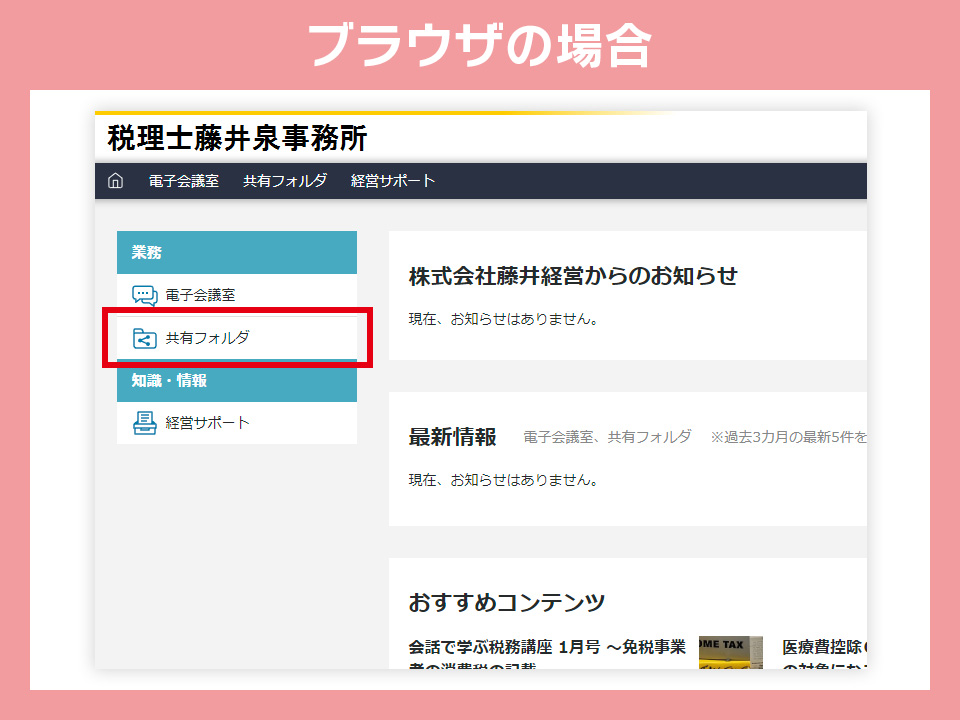Click the 税理士藤井泉事務所 site title
The width and height of the screenshot is (960, 720).
coord(237,138)
